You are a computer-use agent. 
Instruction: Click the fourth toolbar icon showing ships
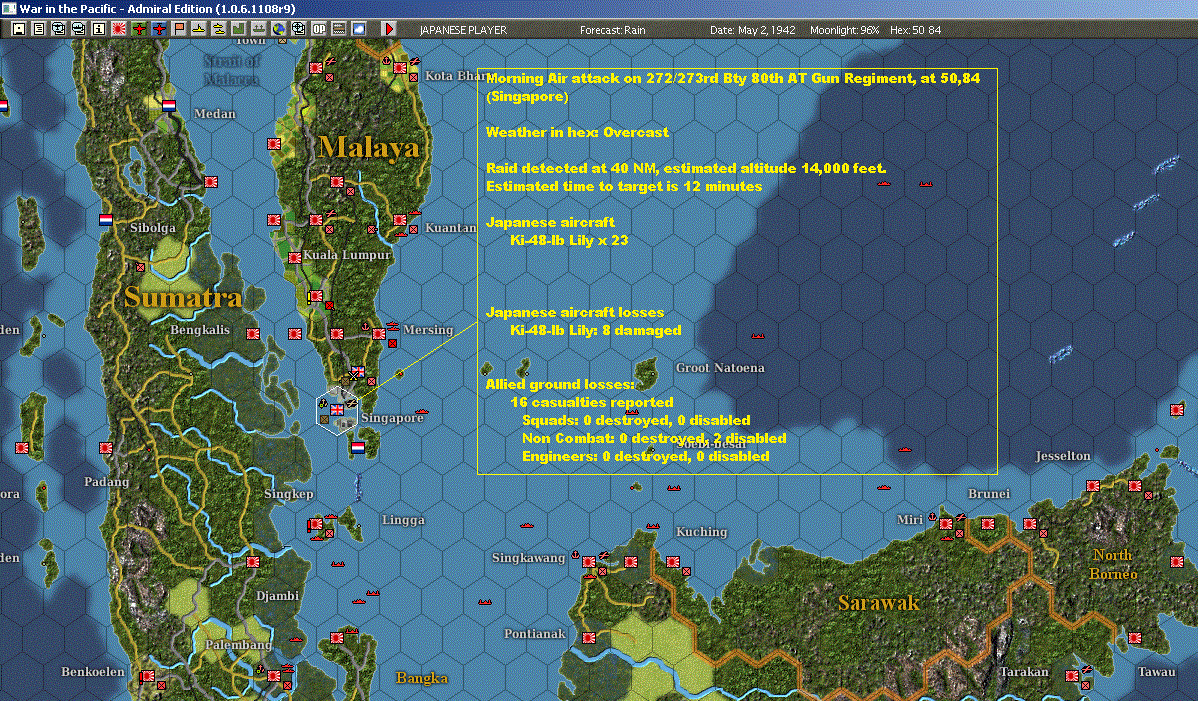[x=79, y=29]
